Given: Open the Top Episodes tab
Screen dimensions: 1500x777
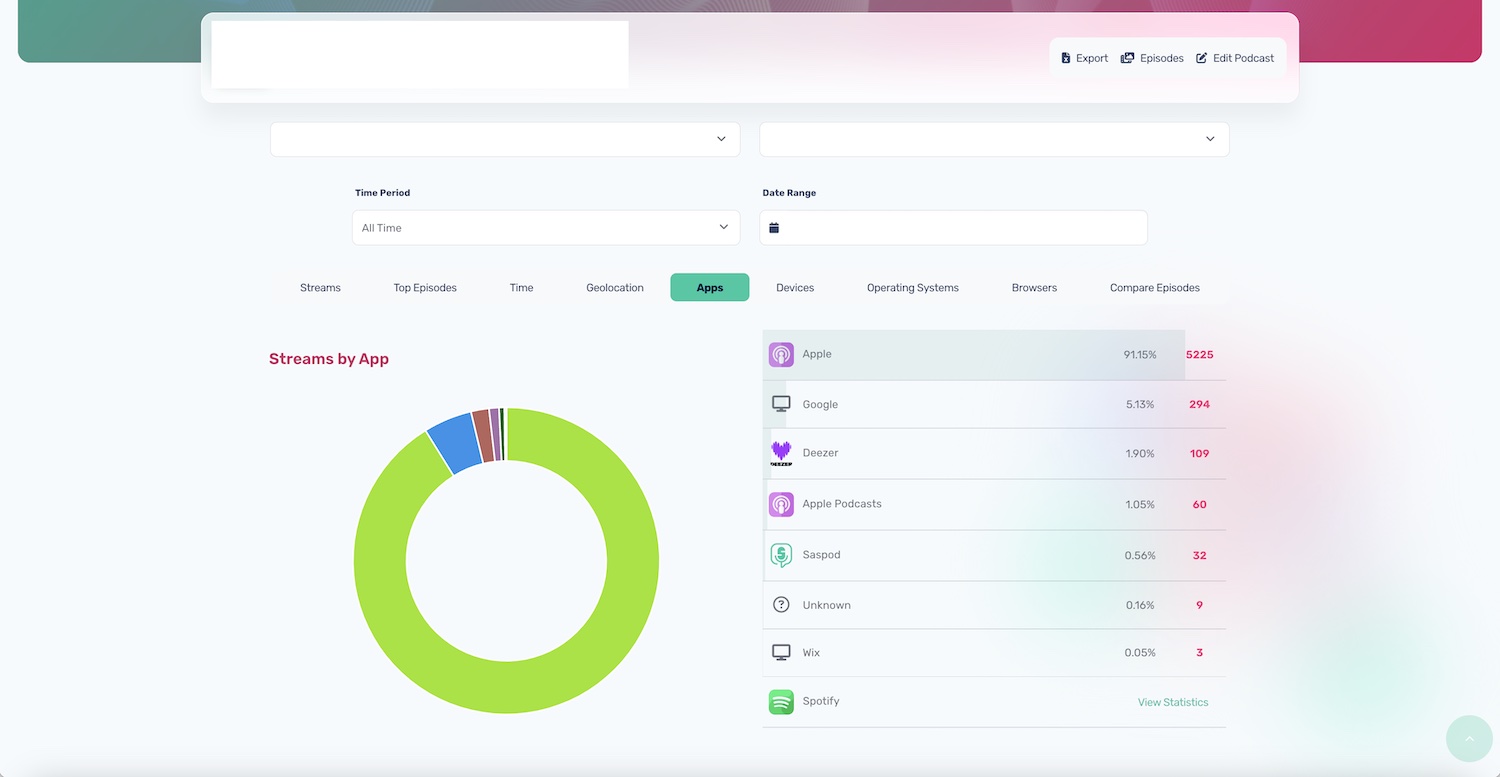Looking at the screenshot, I should click(425, 288).
